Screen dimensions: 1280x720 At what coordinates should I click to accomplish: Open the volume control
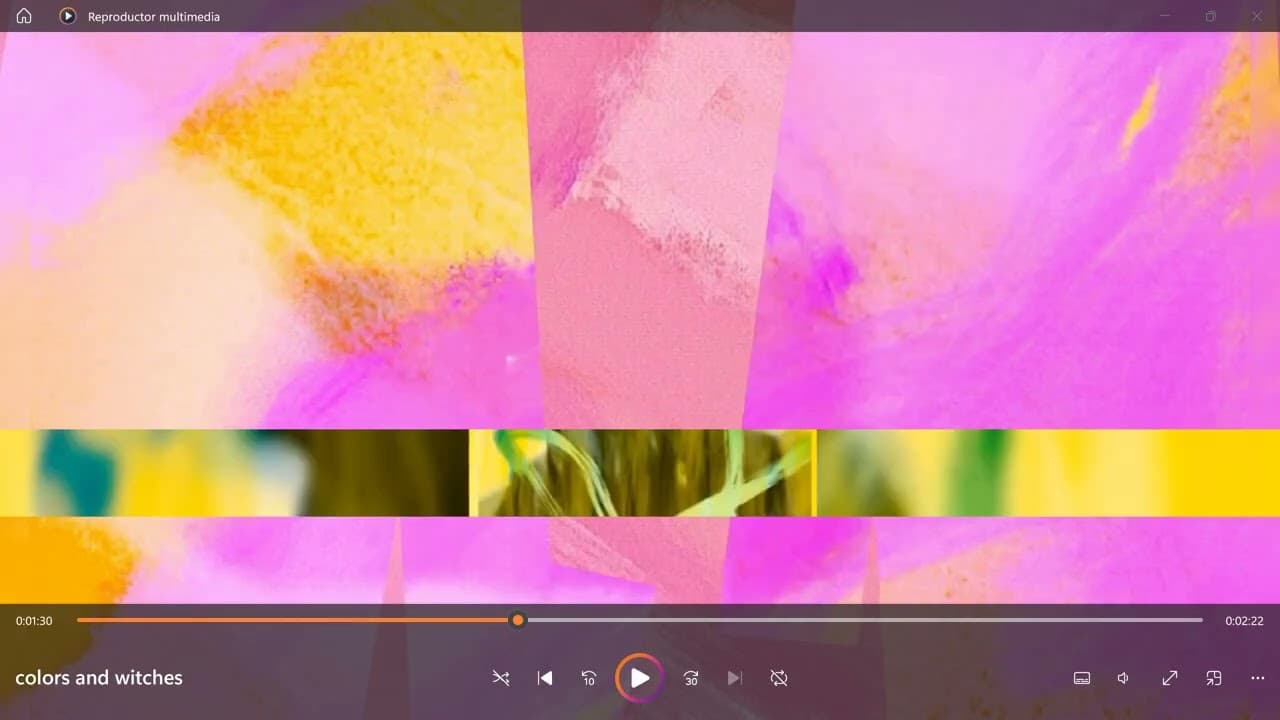[1124, 678]
